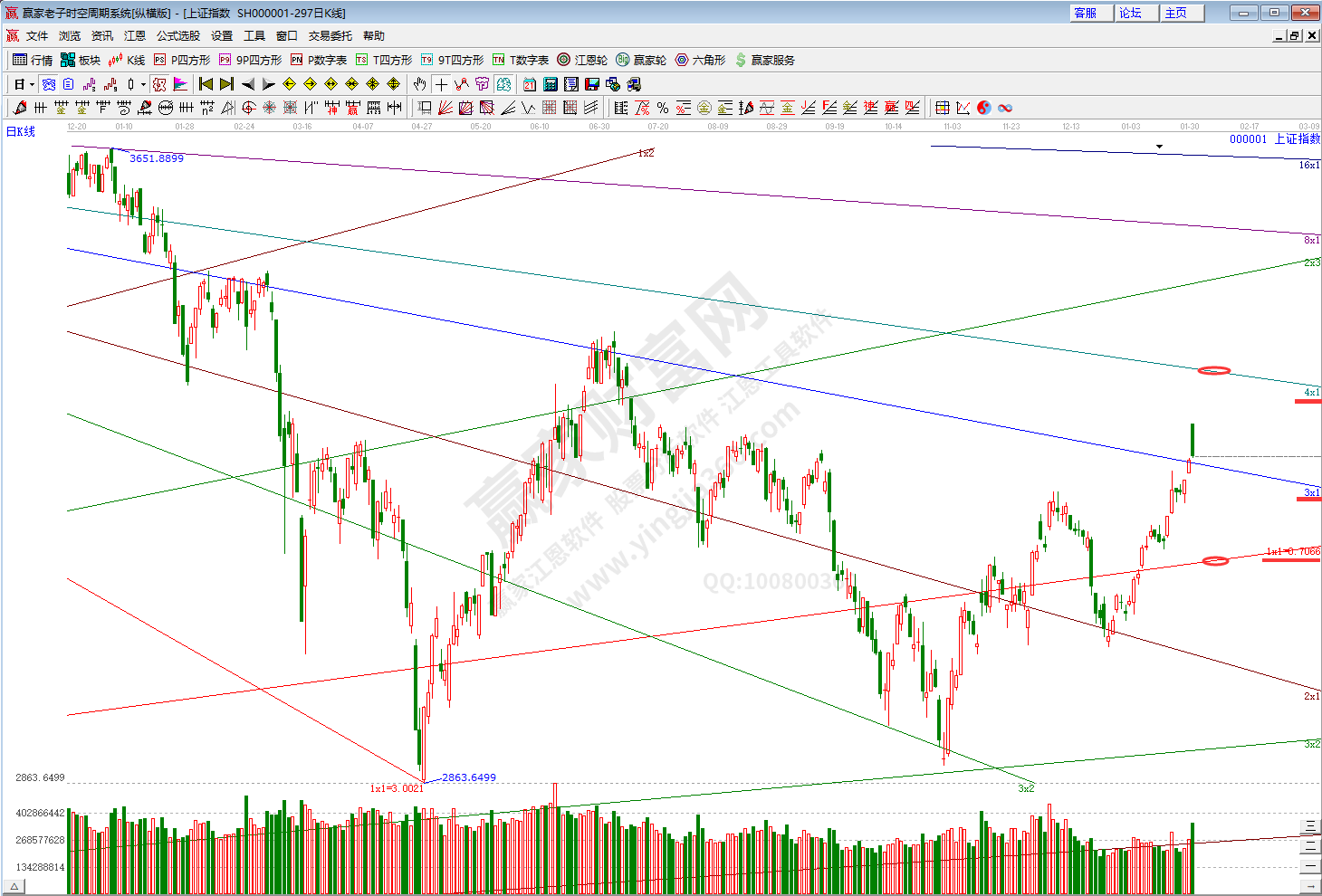Click the save floppy disk icon
Screen dimensions: 1322x896
[592, 84]
